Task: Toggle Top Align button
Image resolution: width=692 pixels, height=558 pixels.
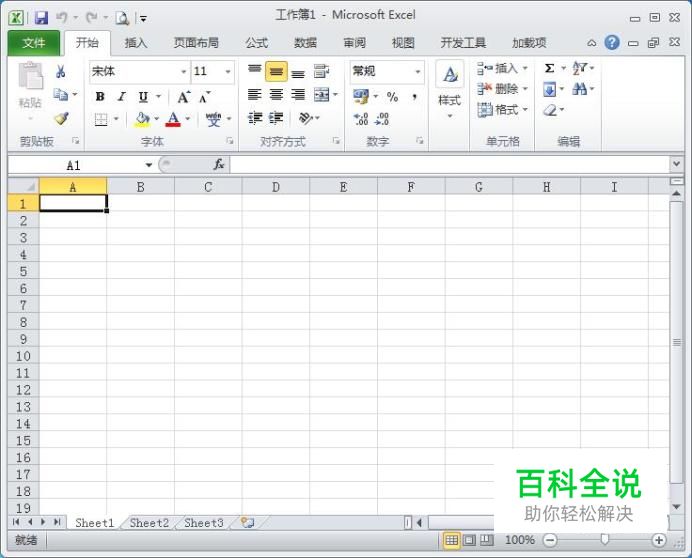Action: click(x=255, y=71)
